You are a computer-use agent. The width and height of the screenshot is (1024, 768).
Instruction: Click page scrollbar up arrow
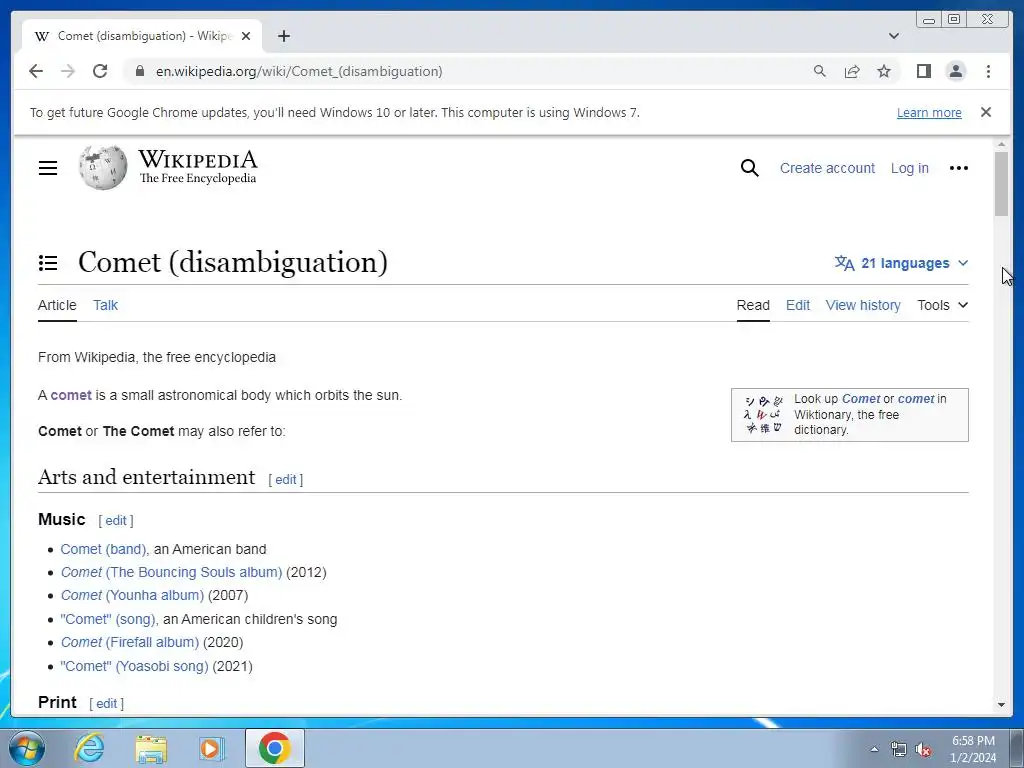click(x=1001, y=144)
